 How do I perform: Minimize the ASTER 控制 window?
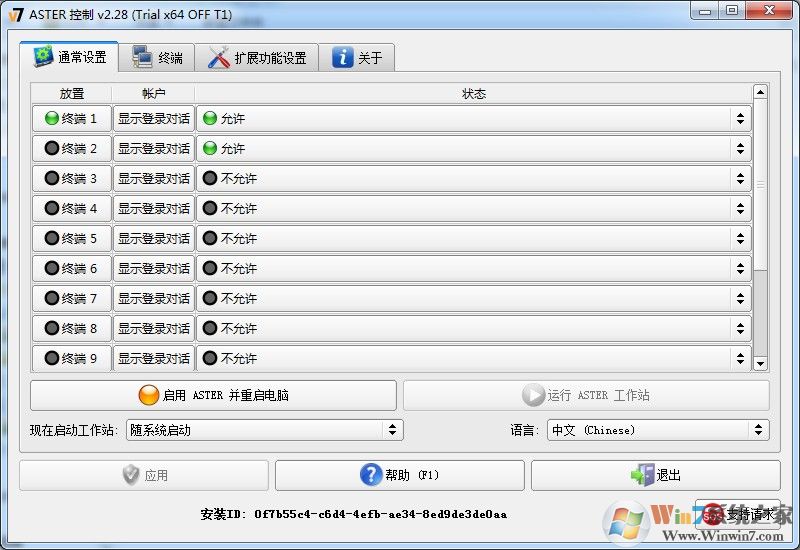click(x=705, y=11)
